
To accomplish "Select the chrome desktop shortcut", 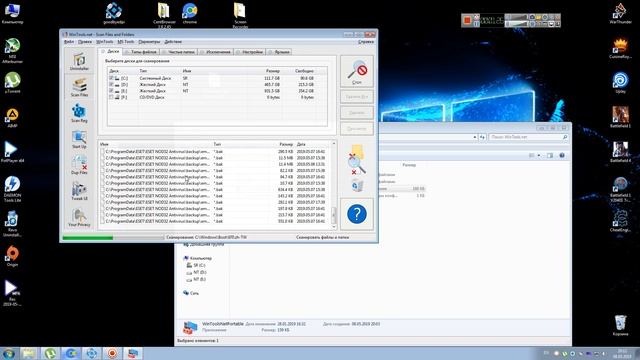I will 190,13.
